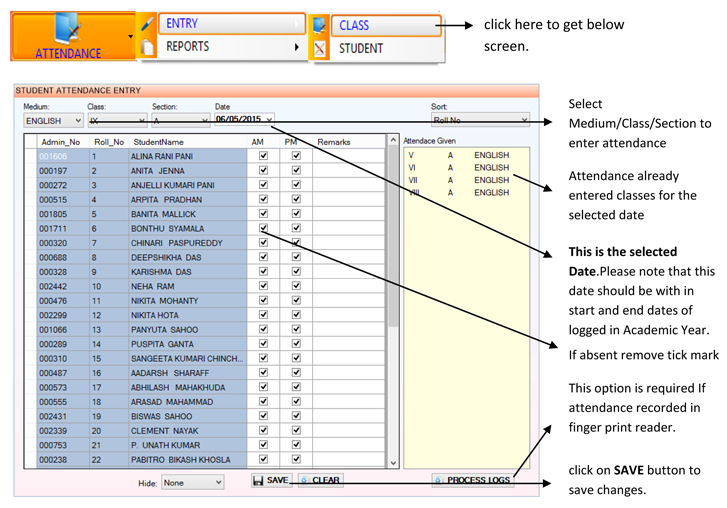The height and width of the screenshot is (508, 727).
Task: Click the documents icon beside REPORTS menu
Action: (x=147, y=47)
